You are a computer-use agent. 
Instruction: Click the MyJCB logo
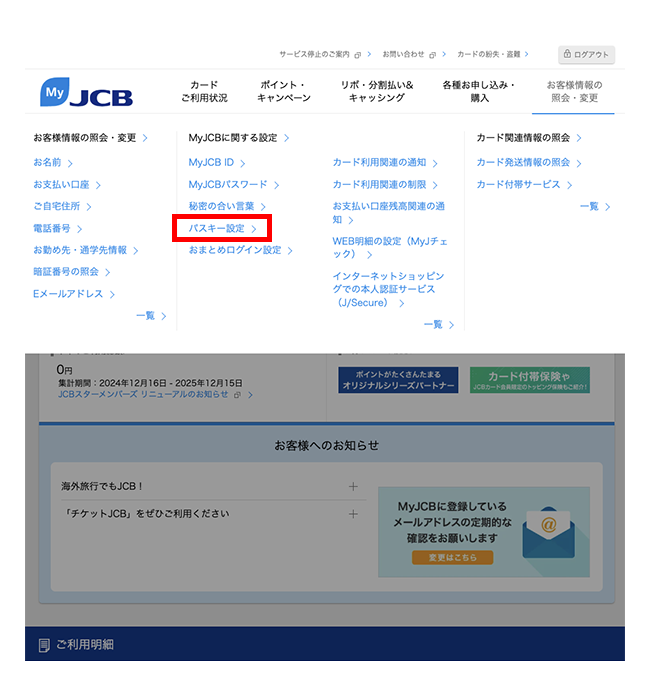click(x=86, y=92)
